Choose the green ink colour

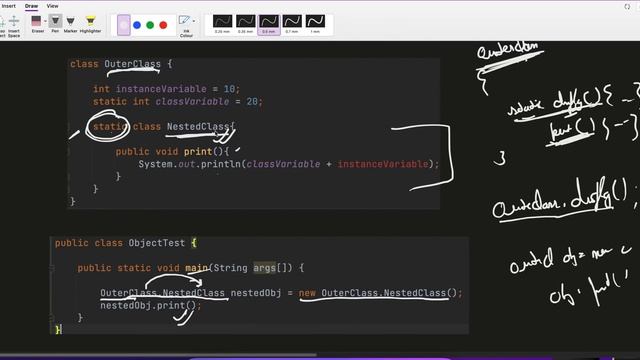(150, 25)
